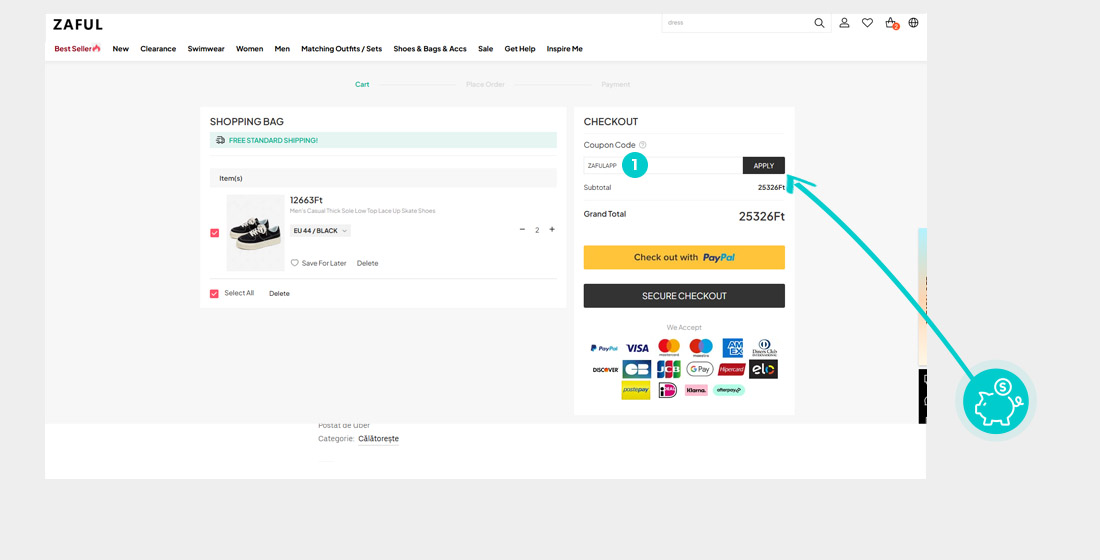Increase item quantity with plus
The width and height of the screenshot is (1100, 560).
click(552, 229)
